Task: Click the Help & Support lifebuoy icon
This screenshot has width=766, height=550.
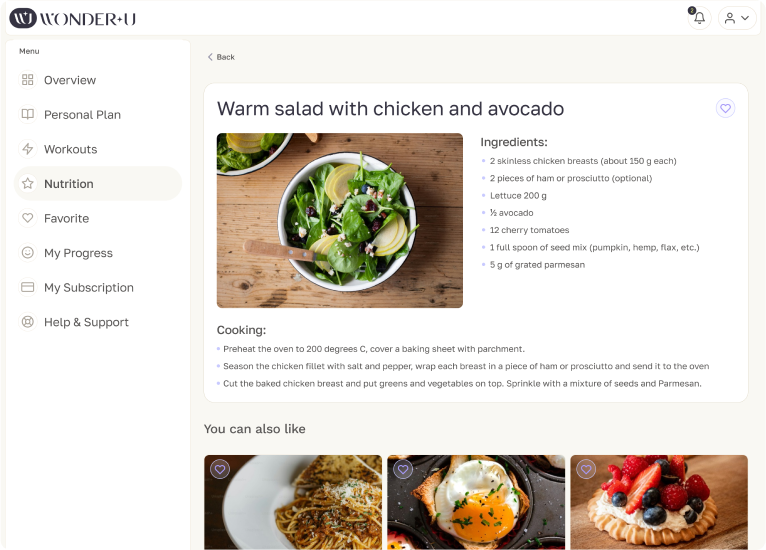Action: [x=28, y=322]
